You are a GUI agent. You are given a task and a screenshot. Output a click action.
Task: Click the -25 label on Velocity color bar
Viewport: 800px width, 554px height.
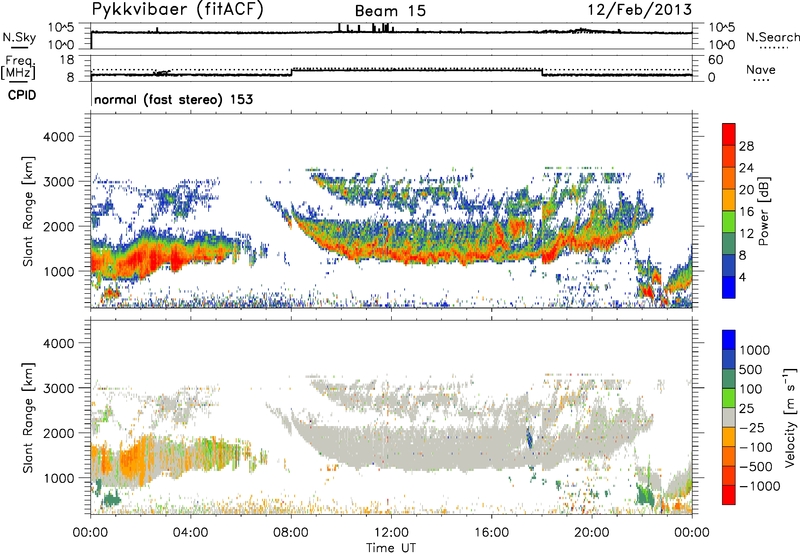pyautogui.click(x=752, y=428)
